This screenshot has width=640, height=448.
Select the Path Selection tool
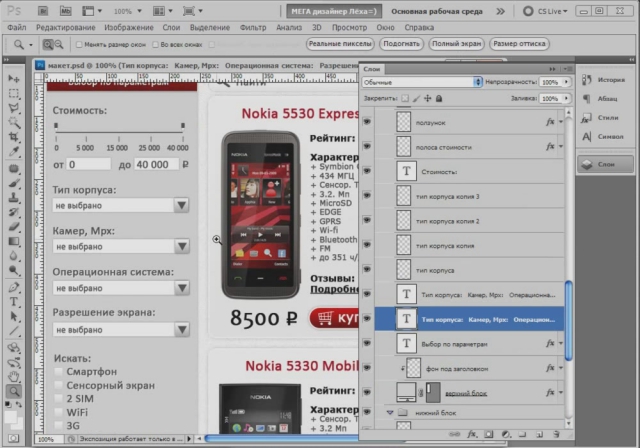click(x=14, y=316)
